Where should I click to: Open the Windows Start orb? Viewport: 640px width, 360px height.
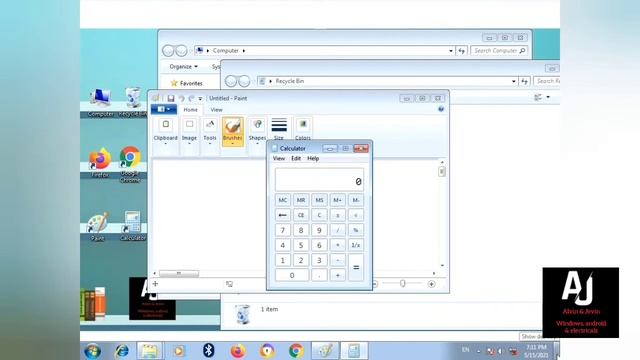coord(93,351)
